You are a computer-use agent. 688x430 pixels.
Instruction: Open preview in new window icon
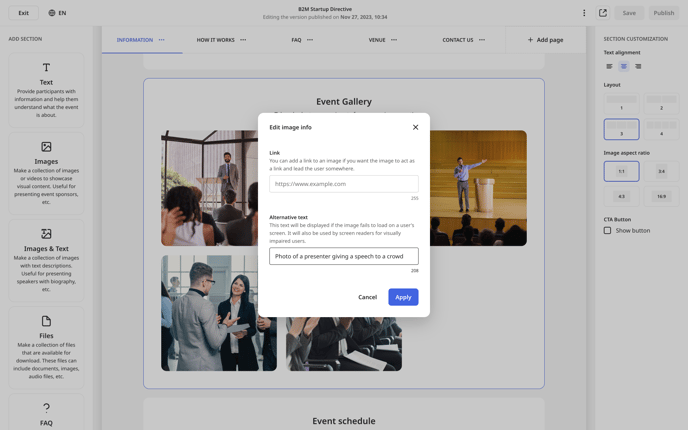click(x=603, y=13)
